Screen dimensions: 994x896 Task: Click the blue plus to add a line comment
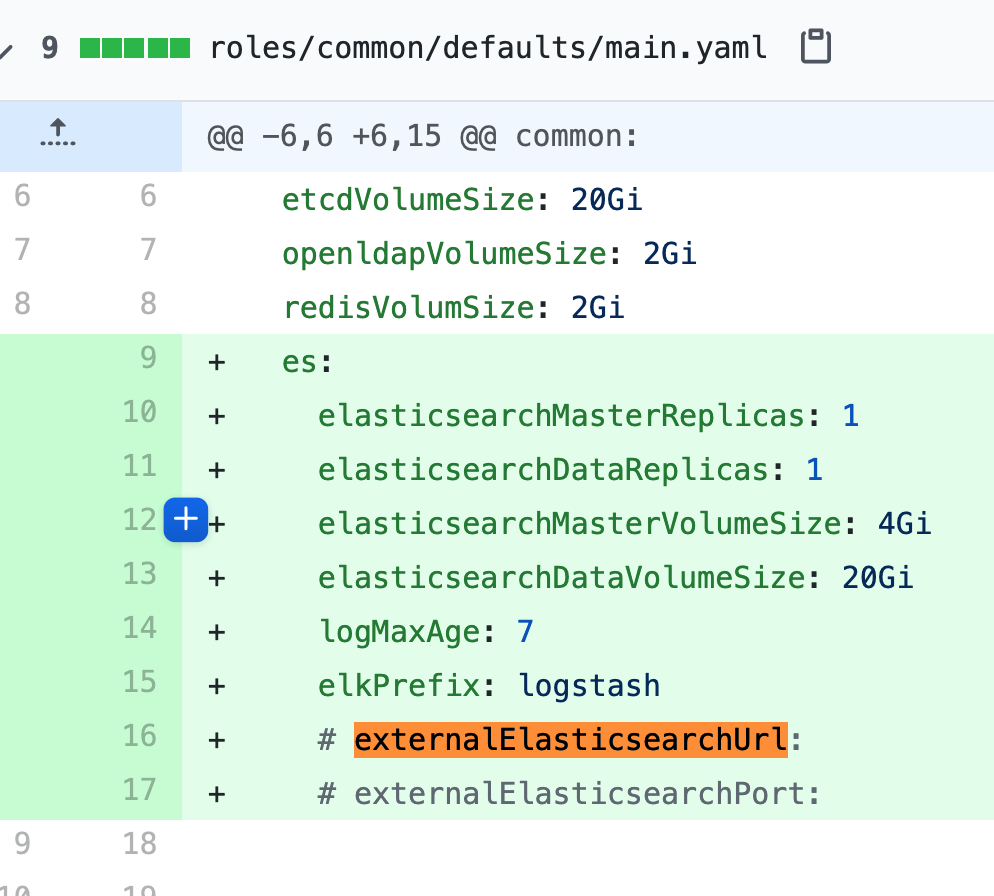(185, 520)
